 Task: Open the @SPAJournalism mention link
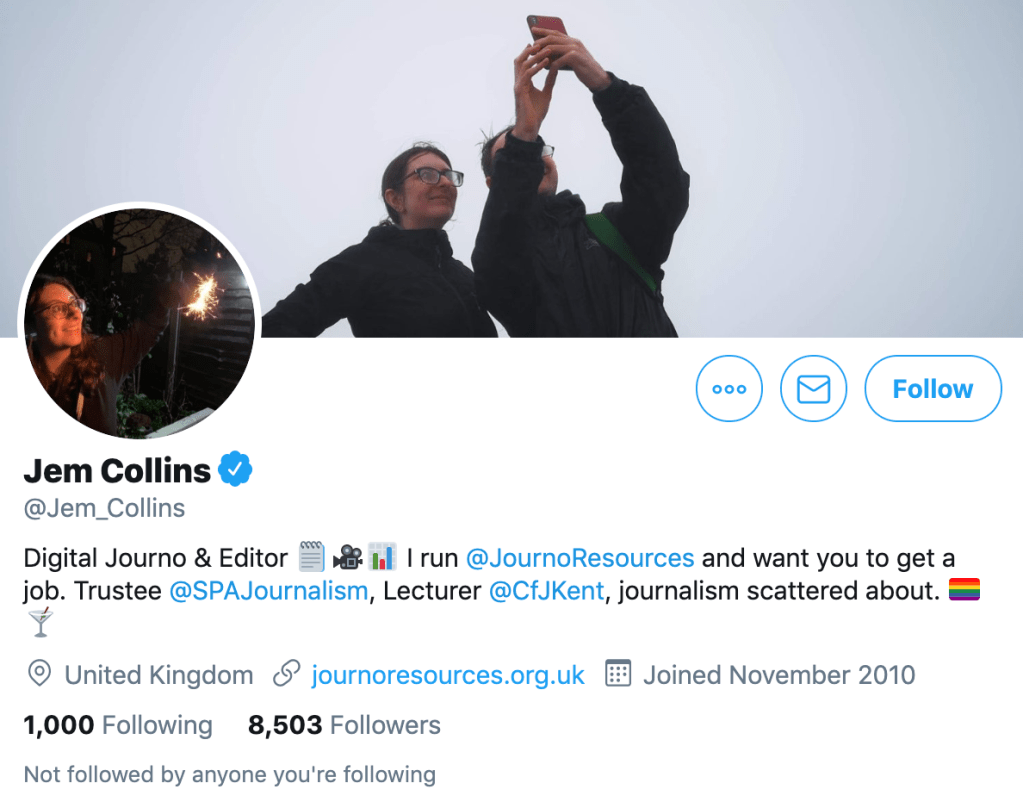268,591
